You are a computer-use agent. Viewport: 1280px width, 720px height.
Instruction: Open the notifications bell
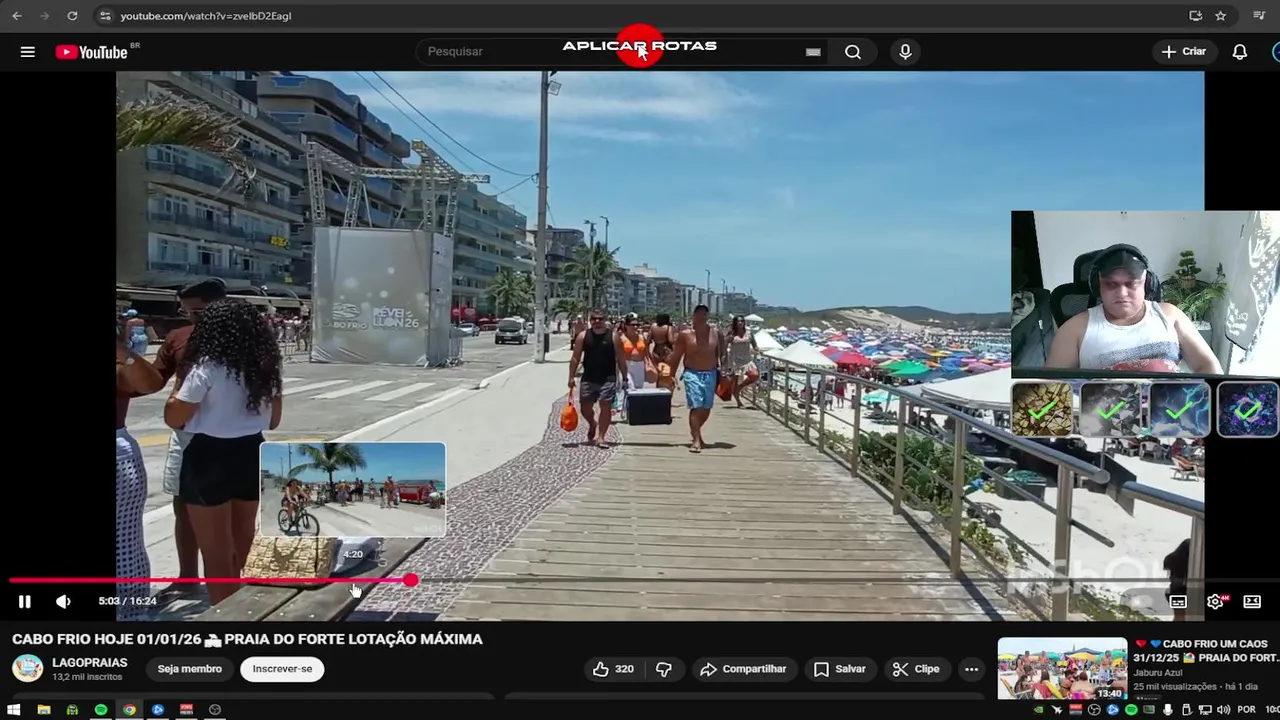click(x=1240, y=52)
